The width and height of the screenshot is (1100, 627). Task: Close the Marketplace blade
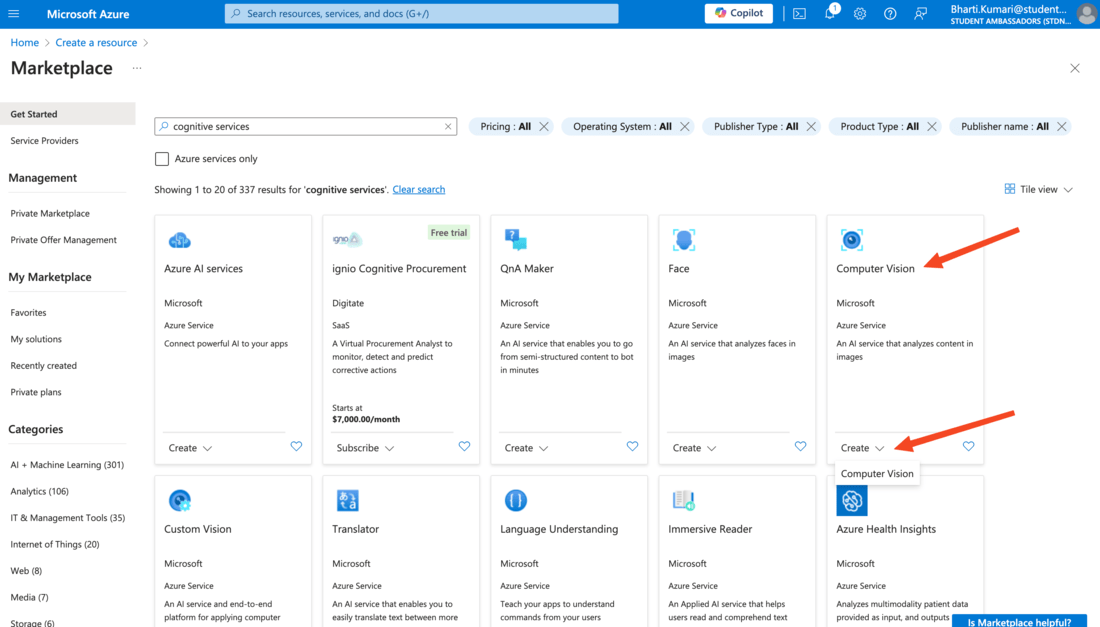pyautogui.click(x=1075, y=68)
